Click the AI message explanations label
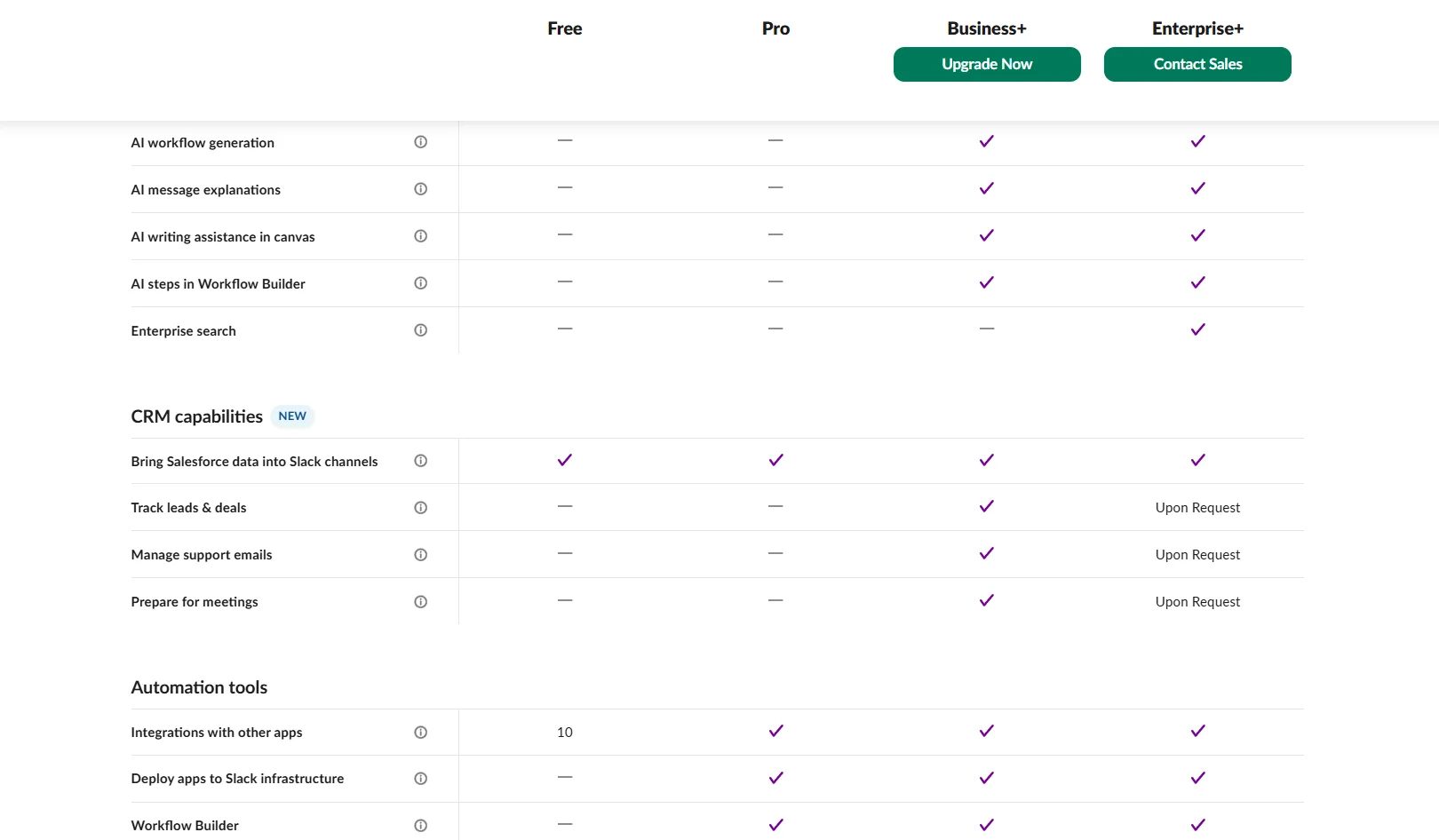This screenshot has height=840, width=1439. (206, 190)
